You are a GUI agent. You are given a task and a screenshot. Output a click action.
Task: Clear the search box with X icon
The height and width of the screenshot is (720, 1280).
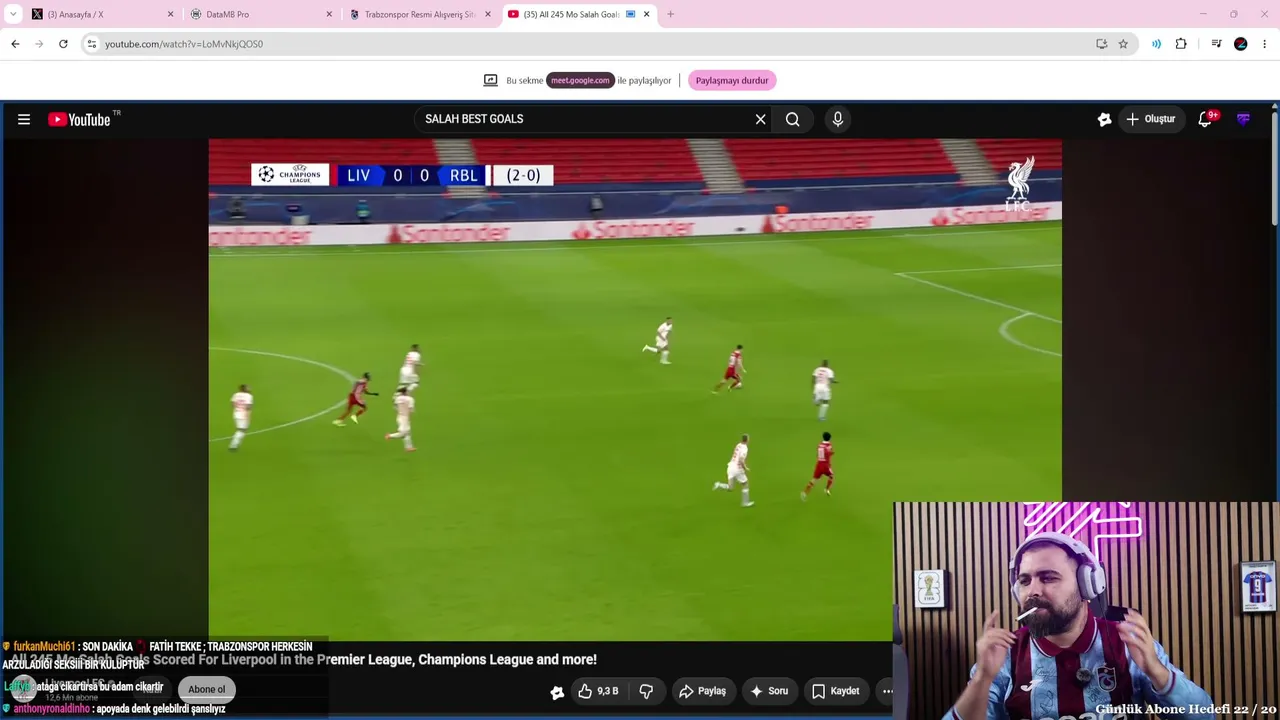(x=760, y=119)
